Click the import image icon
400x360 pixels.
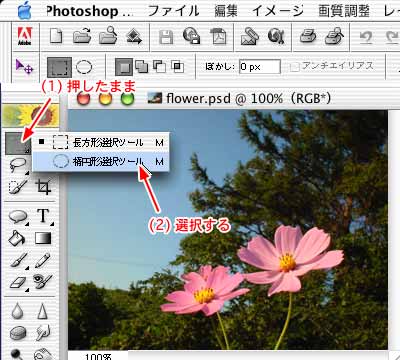click(x=134, y=36)
